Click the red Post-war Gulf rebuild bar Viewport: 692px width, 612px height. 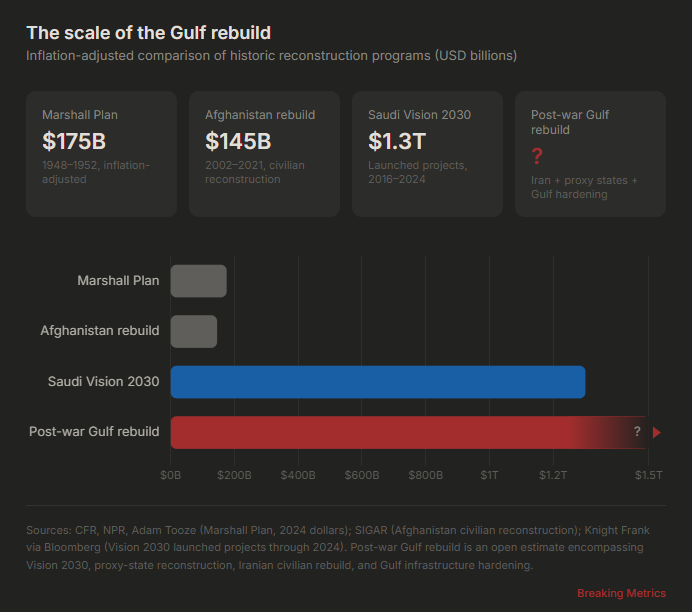click(x=400, y=432)
